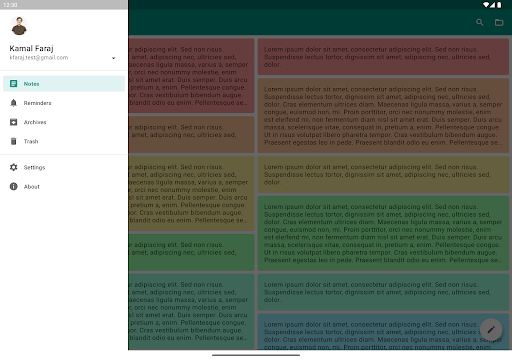The height and width of the screenshot is (360, 512).
Task: Open the short teal note in right column
Action: click(x=383, y=292)
